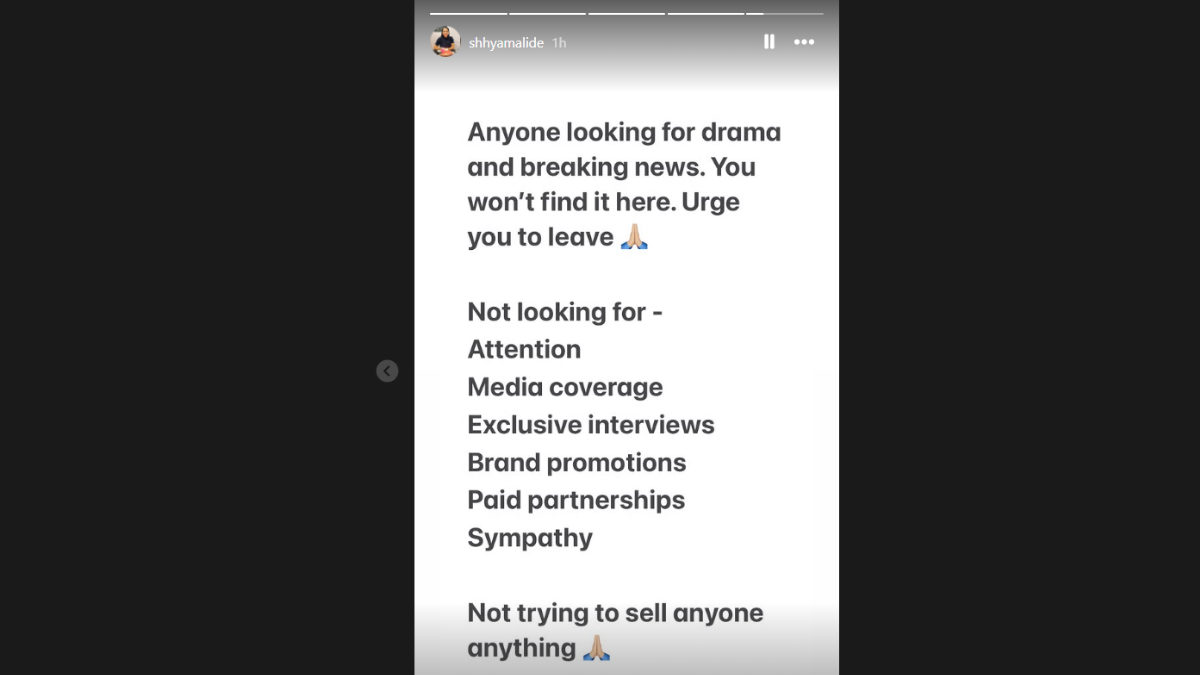Jump to the second story progress segment
This screenshot has height=675, width=1200.
click(547, 13)
